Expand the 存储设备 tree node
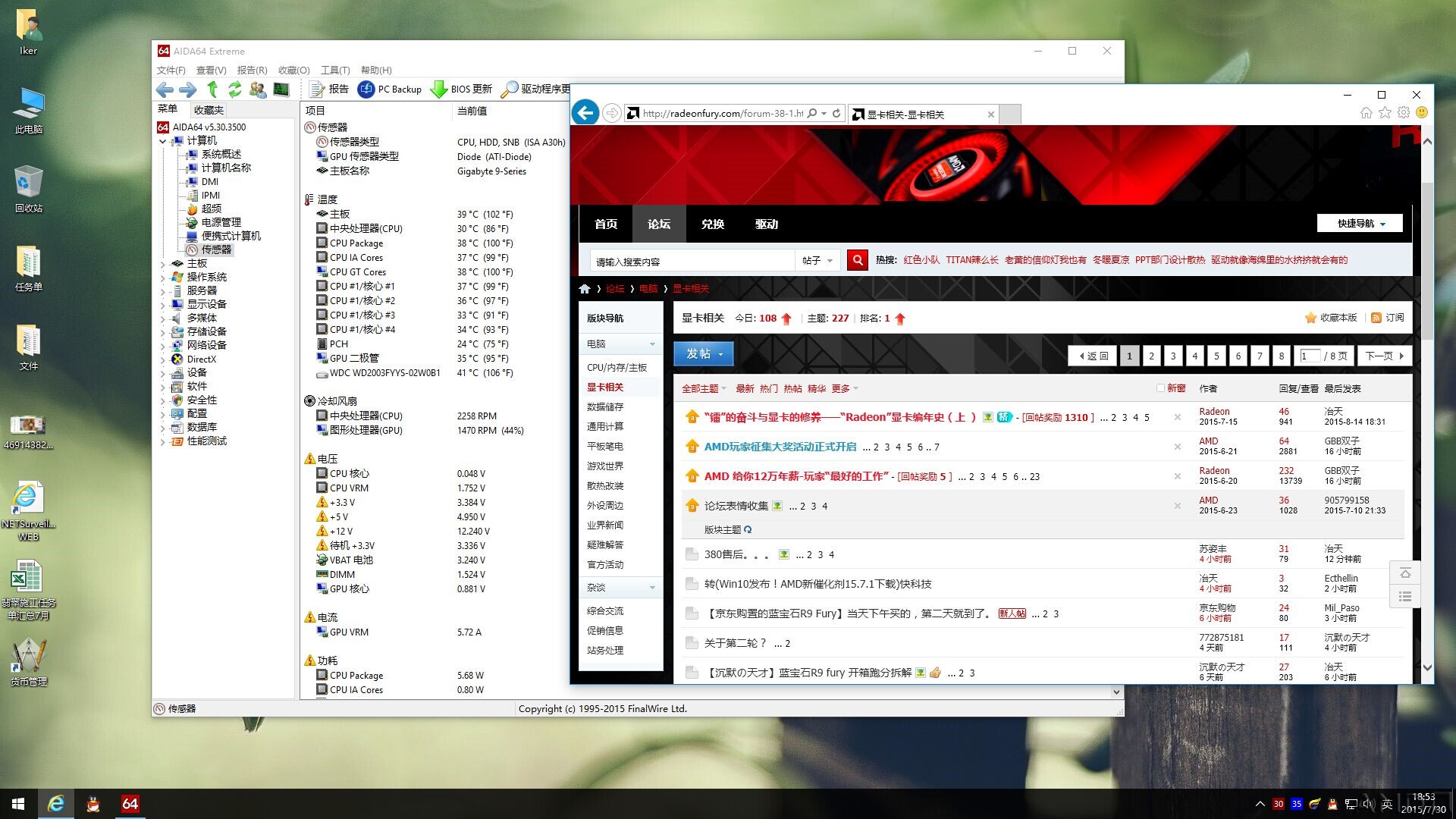 tap(162, 332)
